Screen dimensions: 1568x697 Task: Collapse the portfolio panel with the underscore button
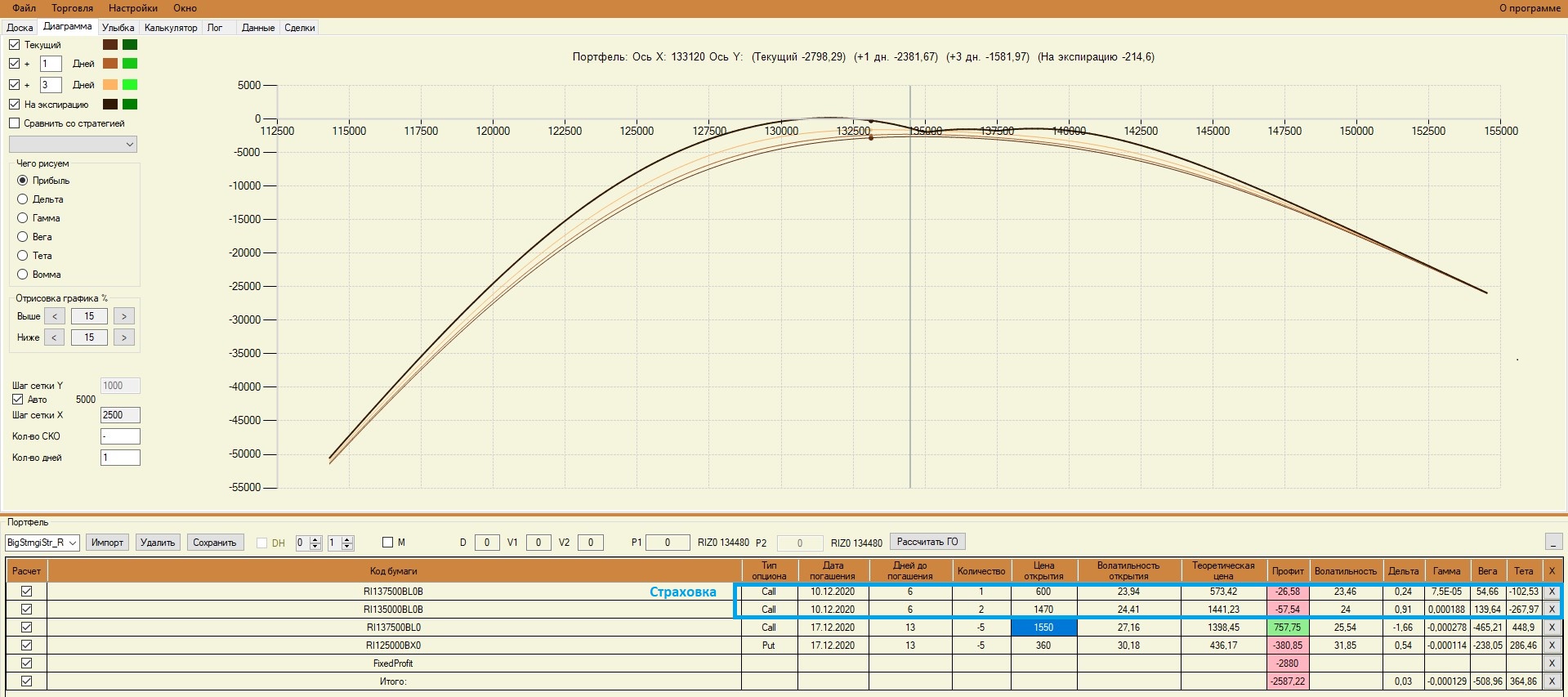pyautogui.click(x=1554, y=542)
